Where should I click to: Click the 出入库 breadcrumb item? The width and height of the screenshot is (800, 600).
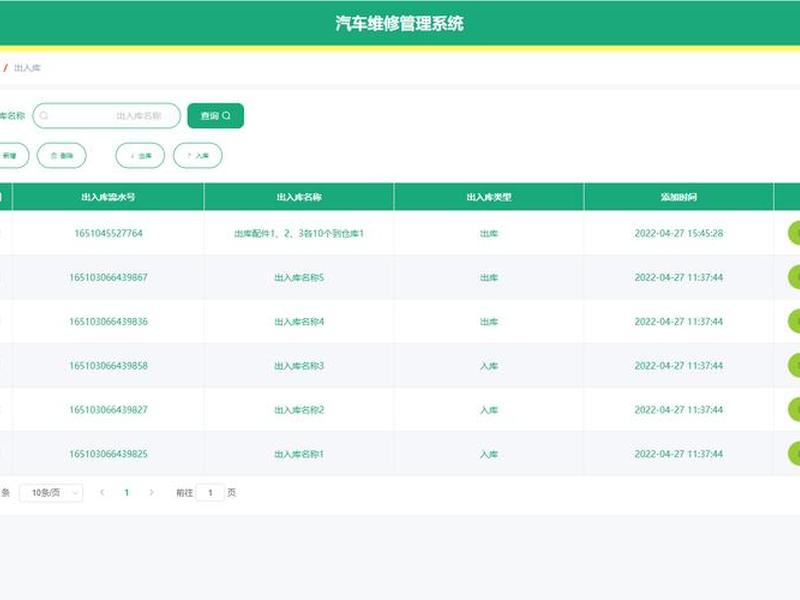pos(27,68)
